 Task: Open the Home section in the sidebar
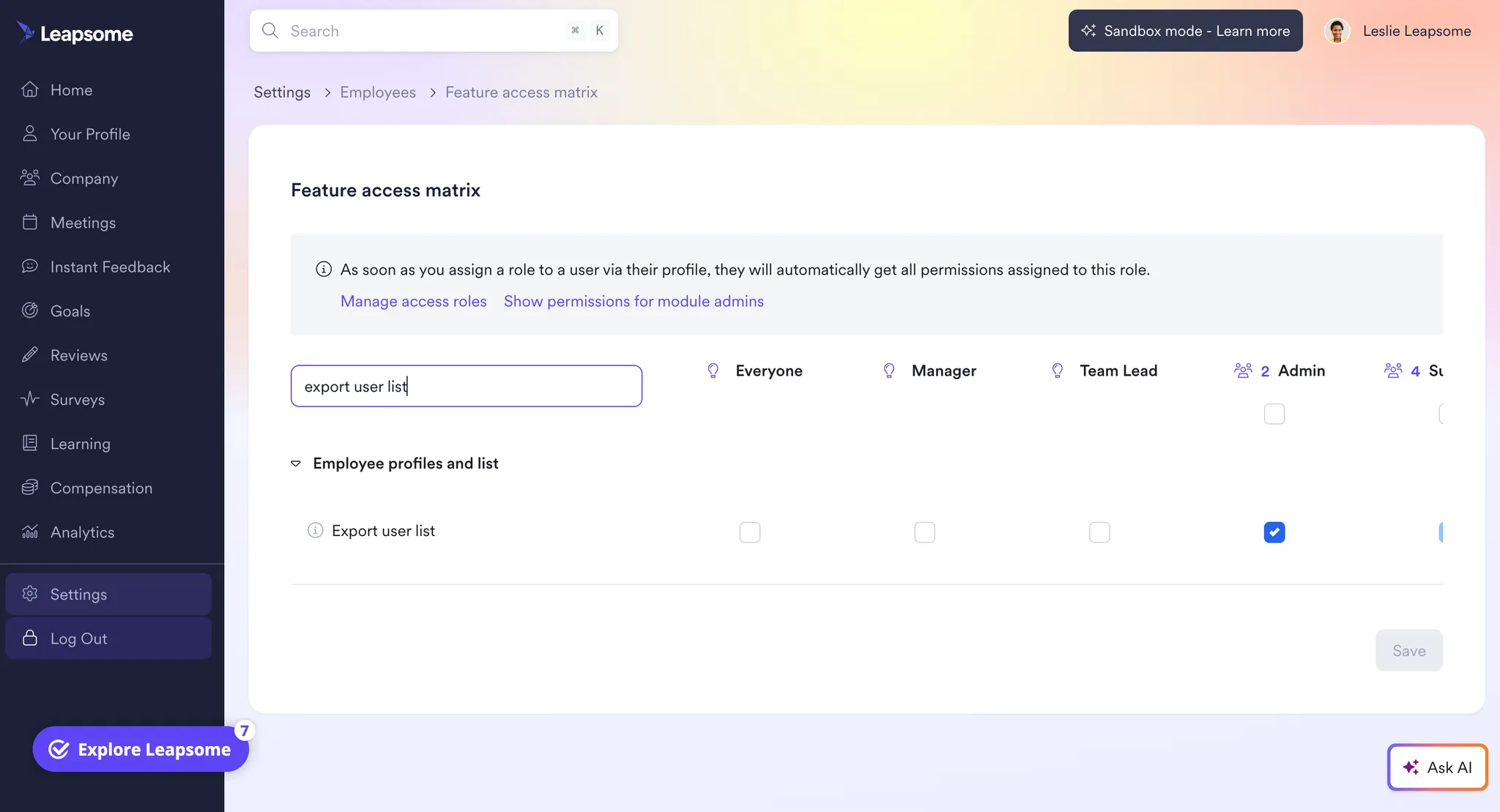70,89
